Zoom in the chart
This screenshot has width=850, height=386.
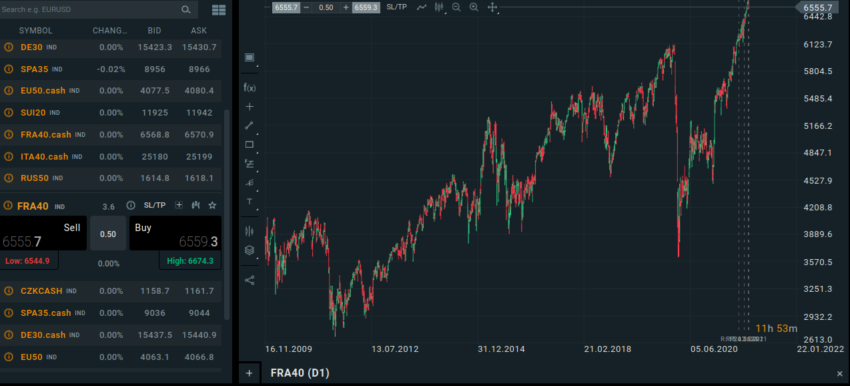pos(474,7)
